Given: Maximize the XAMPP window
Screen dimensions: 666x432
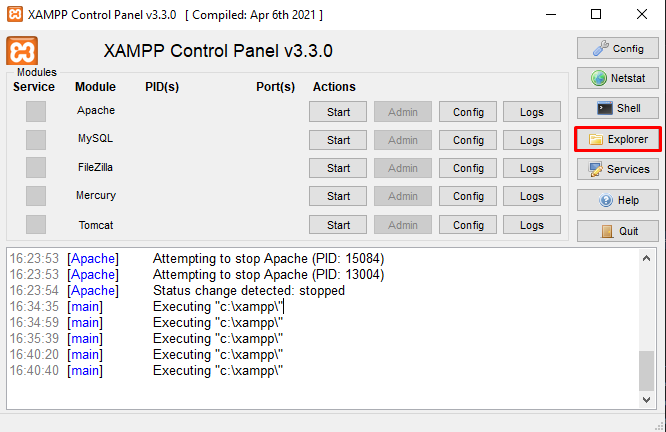Looking at the screenshot, I should coord(596,14).
